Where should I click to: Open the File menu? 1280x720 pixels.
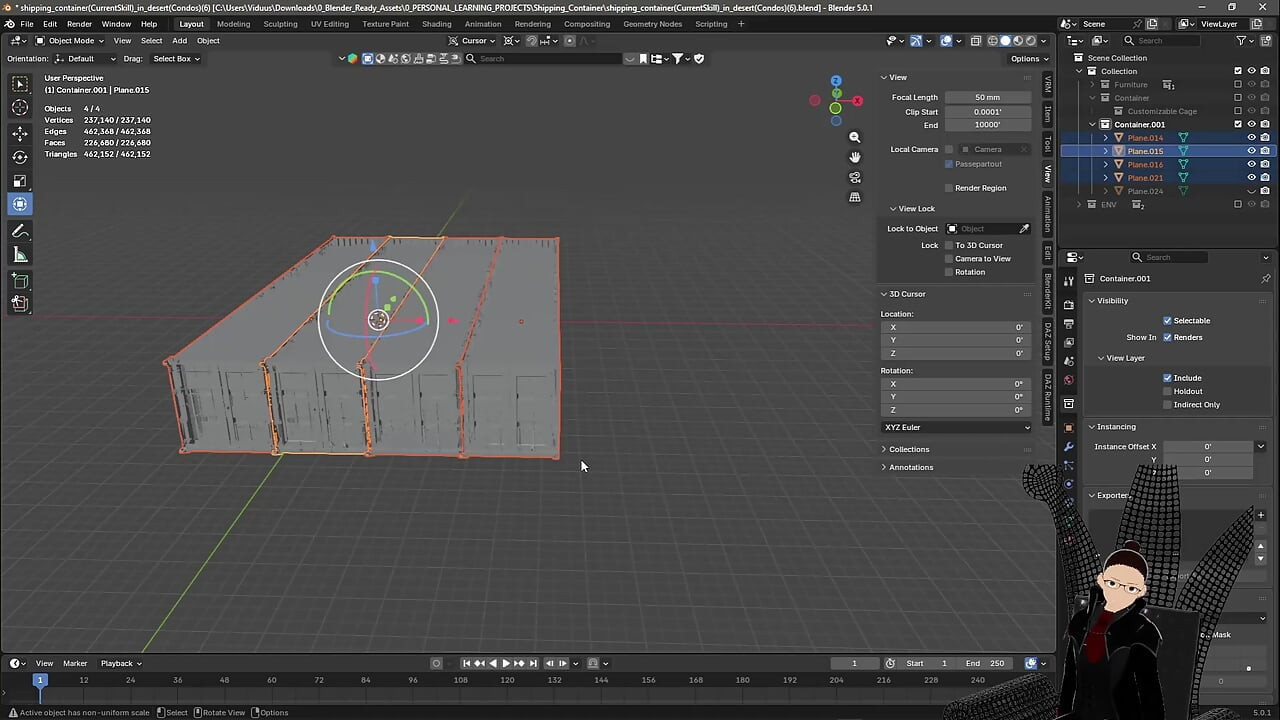[x=27, y=24]
